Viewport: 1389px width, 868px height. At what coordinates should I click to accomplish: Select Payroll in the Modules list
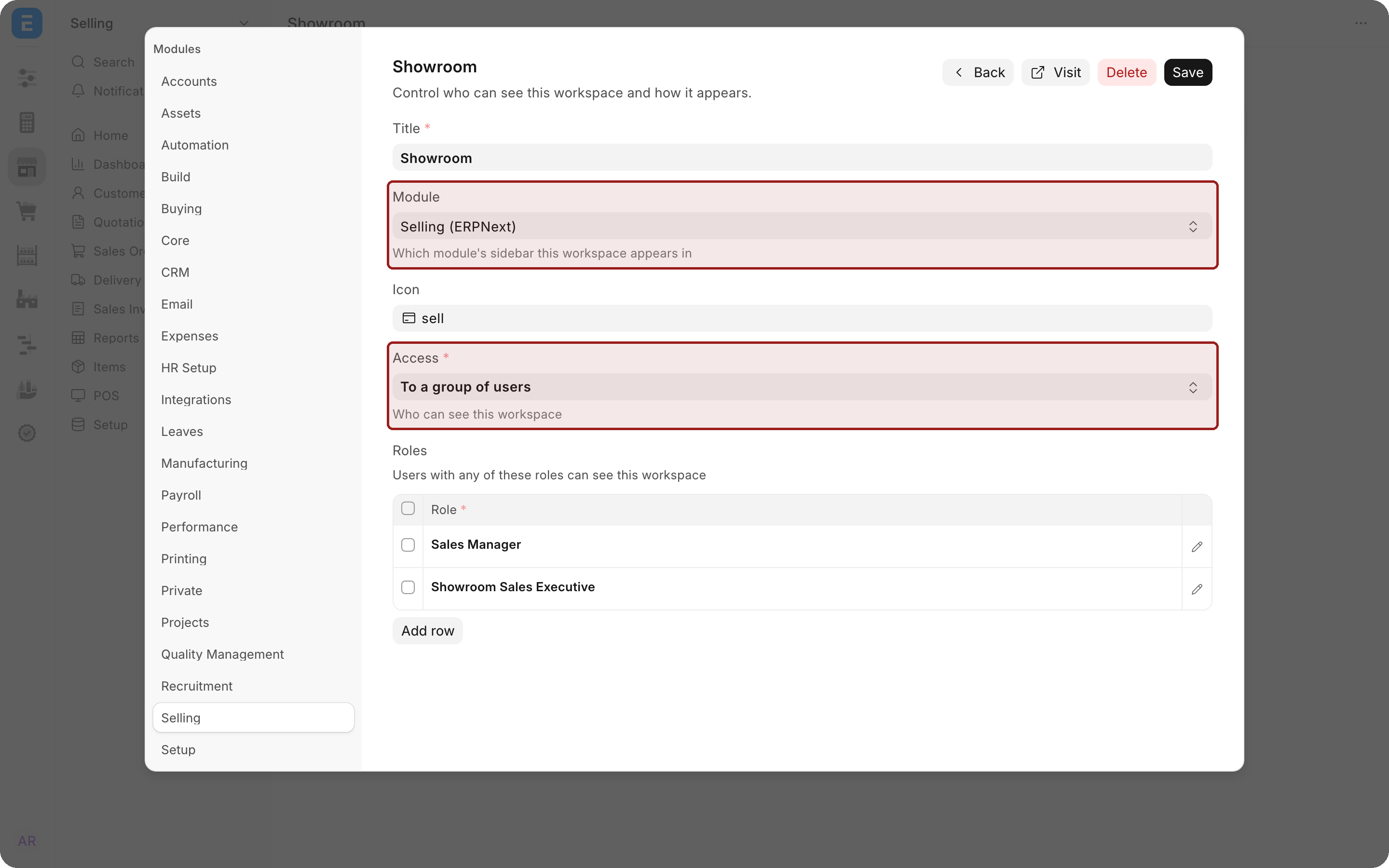tap(254, 495)
